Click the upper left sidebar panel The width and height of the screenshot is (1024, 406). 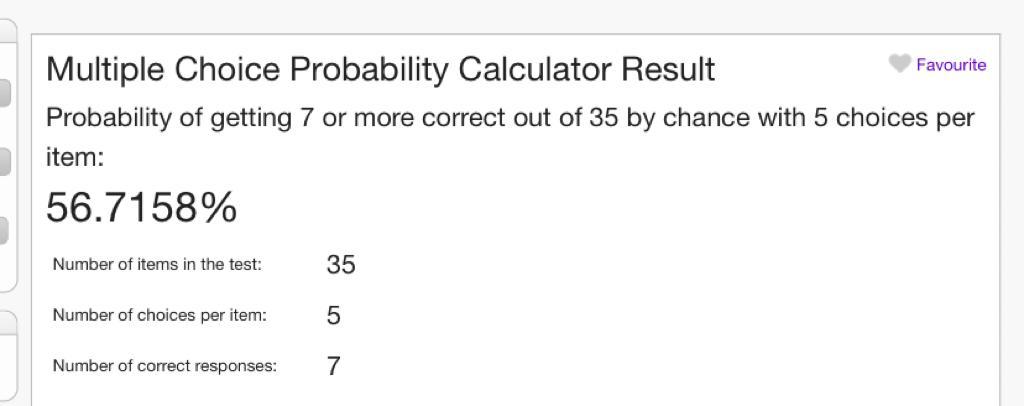click(x=8, y=155)
